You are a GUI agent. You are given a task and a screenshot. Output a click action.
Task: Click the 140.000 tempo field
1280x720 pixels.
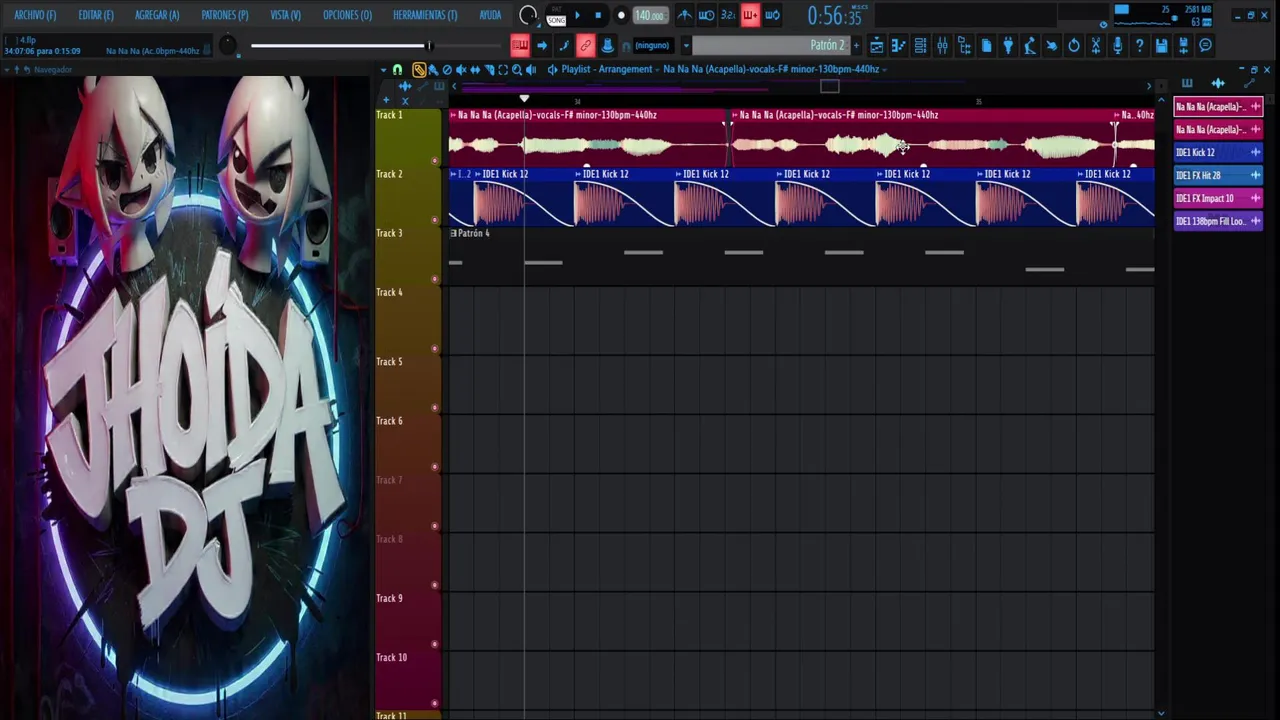click(649, 15)
